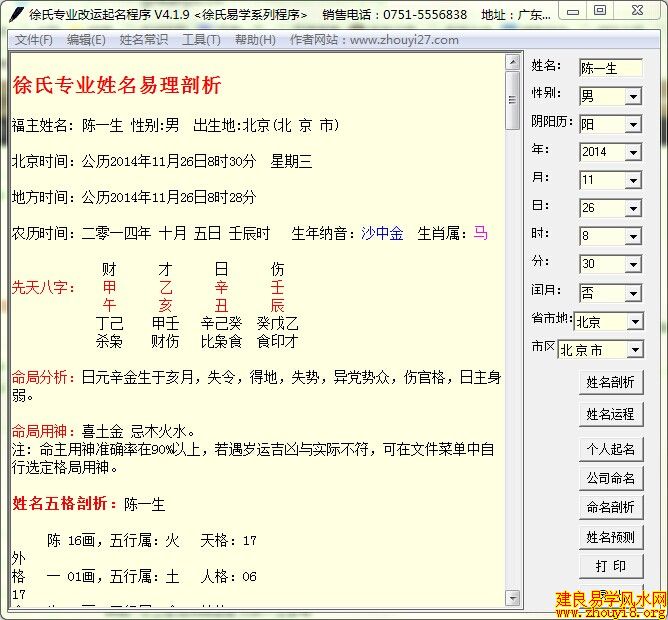Expand the 闰月 leap month dropdown
The image size is (668, 620).
point(632,294)
